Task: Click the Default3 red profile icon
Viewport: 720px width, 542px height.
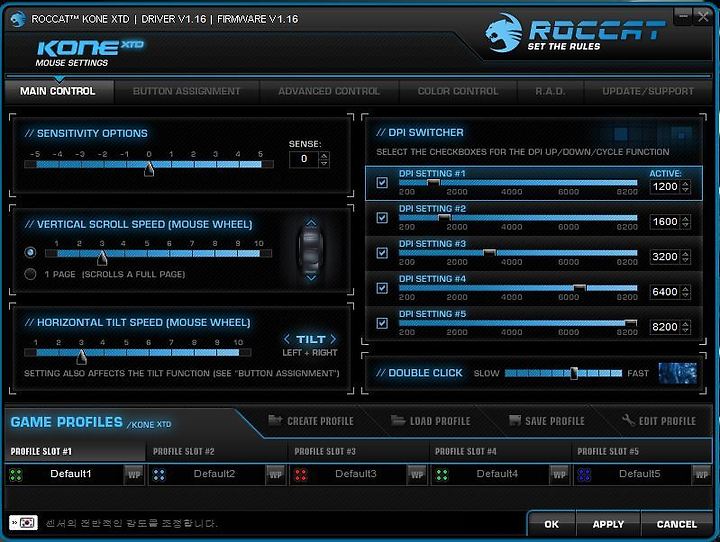Action: [301, 474]
